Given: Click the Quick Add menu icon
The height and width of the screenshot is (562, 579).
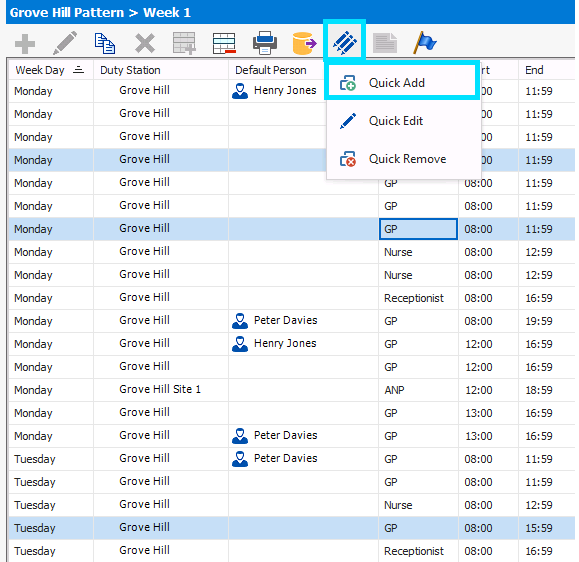Looking at the screenshot, I should tap(347, 83).
